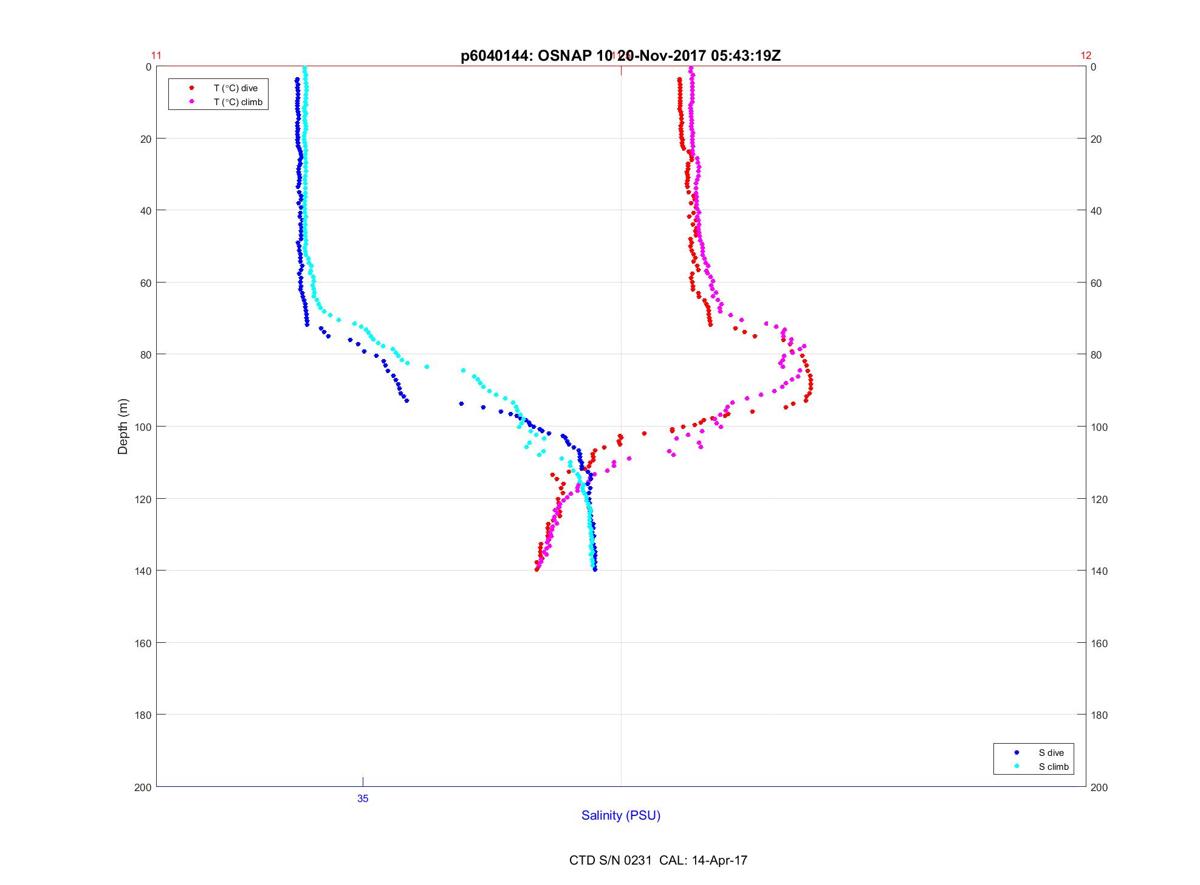This screenshot has height=885, width=1200.
Task: Click the blue '35' salinity tick label
Action: (x=362, y=798)
